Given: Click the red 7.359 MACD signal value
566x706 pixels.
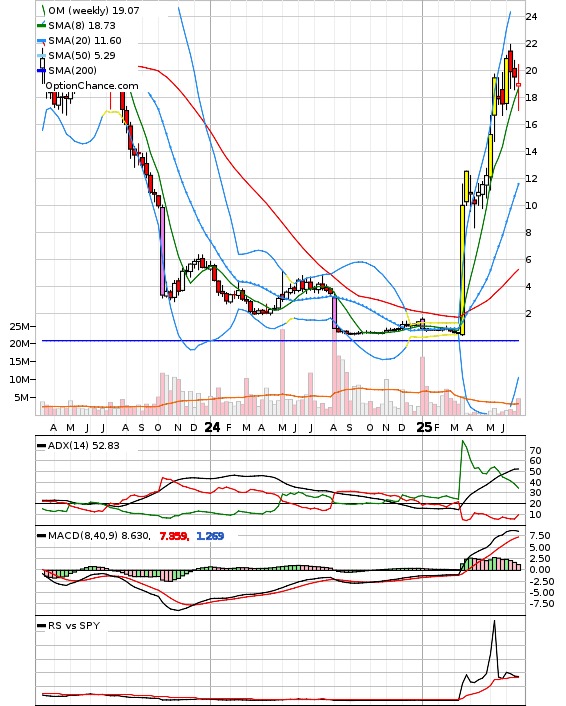Looking at the screenshot, I should pos(174,536).
